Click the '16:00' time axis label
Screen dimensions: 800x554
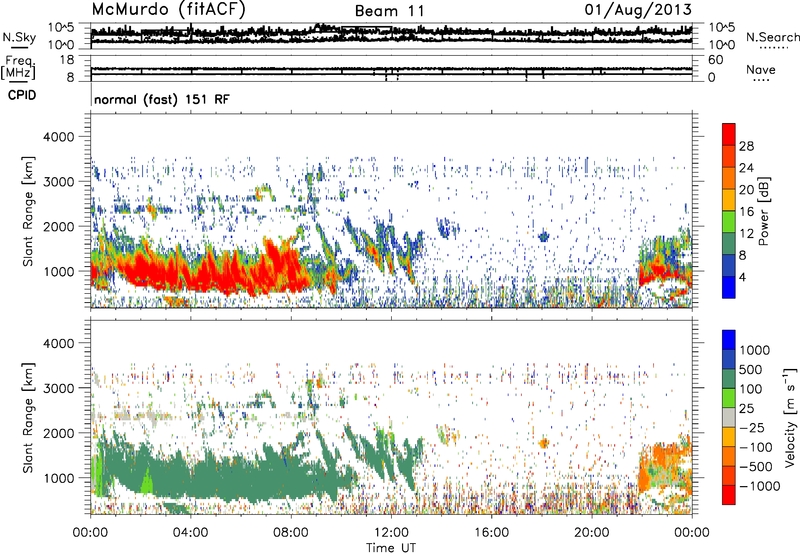click(x=491, y=532)
